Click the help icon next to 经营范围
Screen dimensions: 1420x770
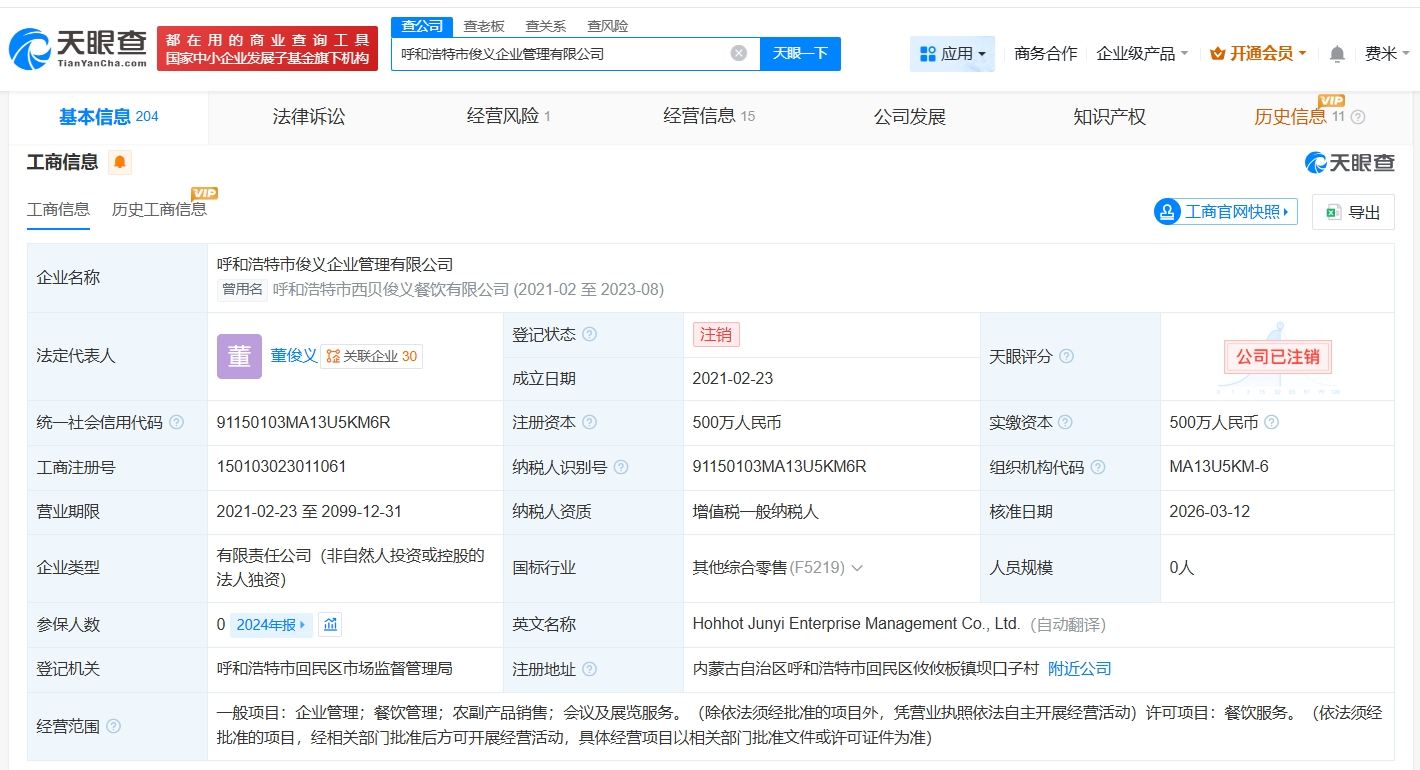[113, 726]
